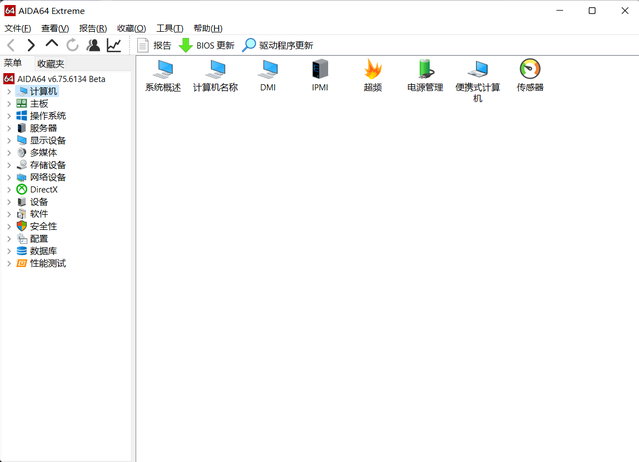Click the DirectX Xbox icon in the tree
This screenshot has height=462, width=639.
pyautogui.click(x=22, y=189)
